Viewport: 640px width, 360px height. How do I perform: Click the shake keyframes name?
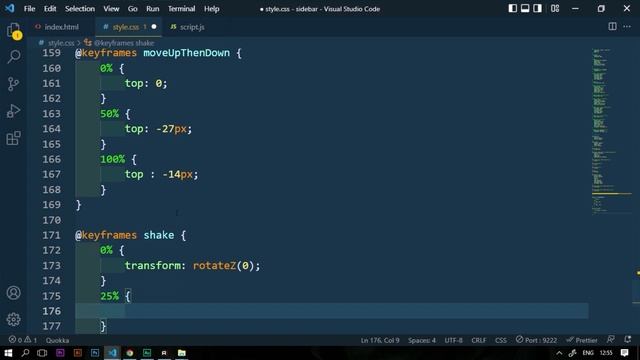(159, 235)
